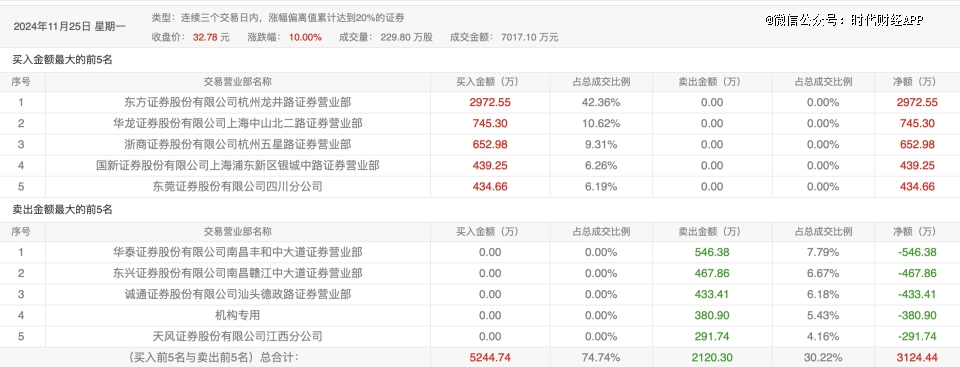Screen dimensions: 960x367
Task: Click 卖出金额(万) header in sell table
Action: (712, 232)
